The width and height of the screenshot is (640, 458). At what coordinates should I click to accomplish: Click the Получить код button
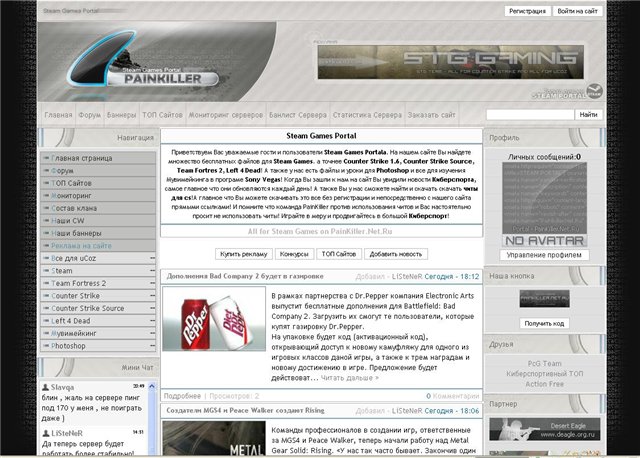coord(543,323)
